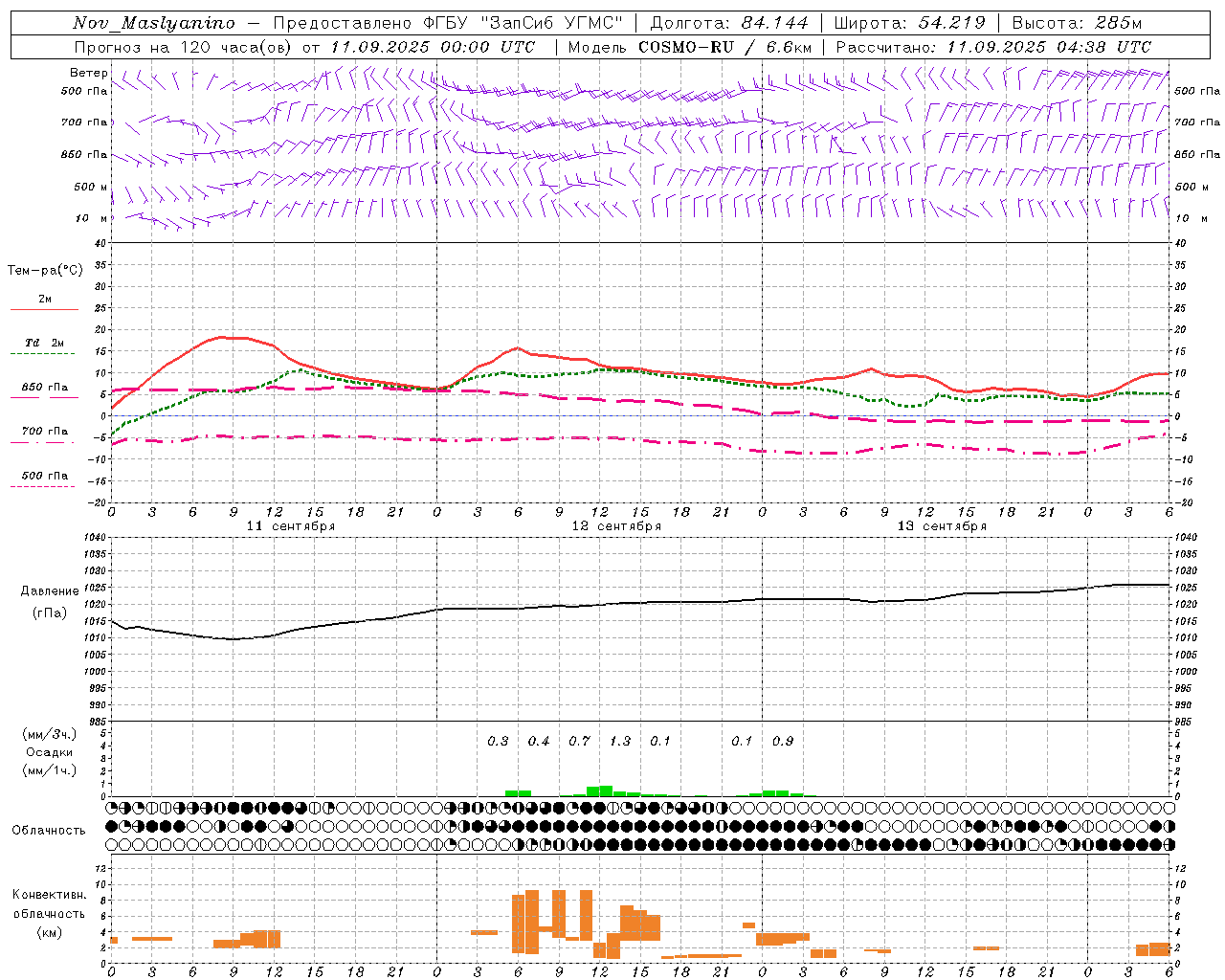Click the Тем-ра(°C) temperature axis title
1225x980 pixels.
(x=45, y=271)
